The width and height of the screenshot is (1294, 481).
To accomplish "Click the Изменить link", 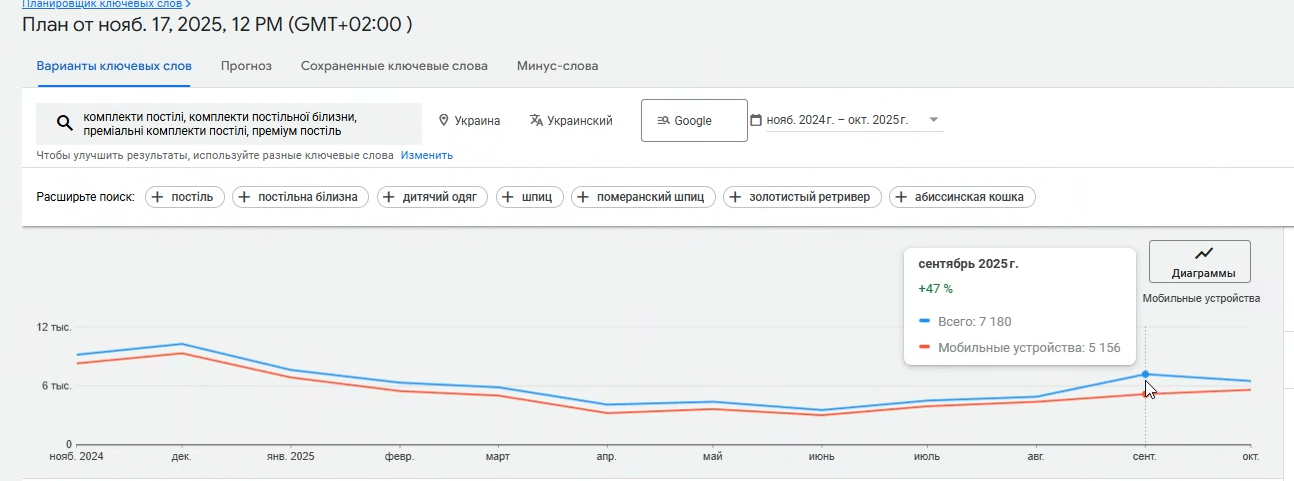I will pyautogui.click(x=427, y=155).
